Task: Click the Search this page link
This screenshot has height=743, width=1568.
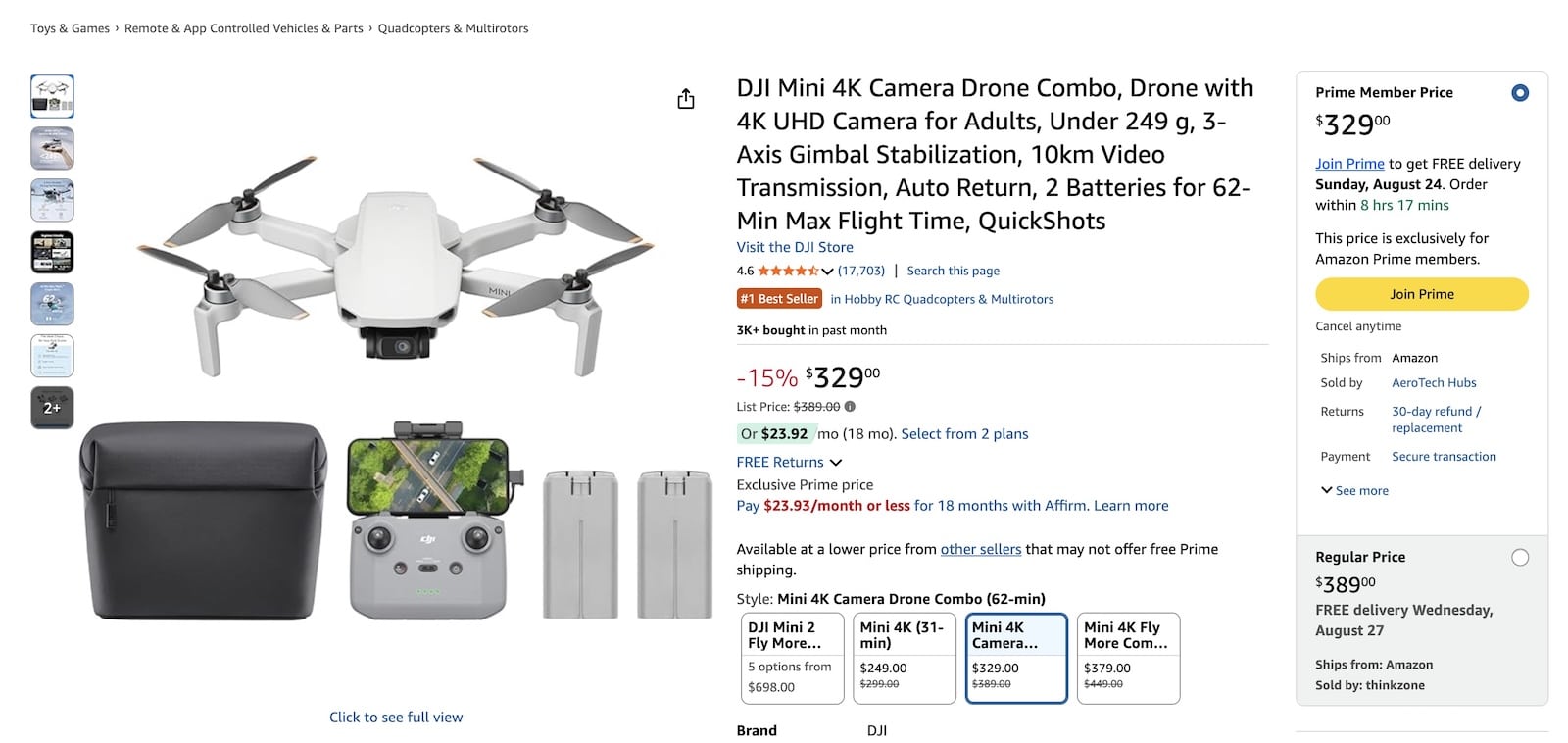Action: [x=953, y=271]
